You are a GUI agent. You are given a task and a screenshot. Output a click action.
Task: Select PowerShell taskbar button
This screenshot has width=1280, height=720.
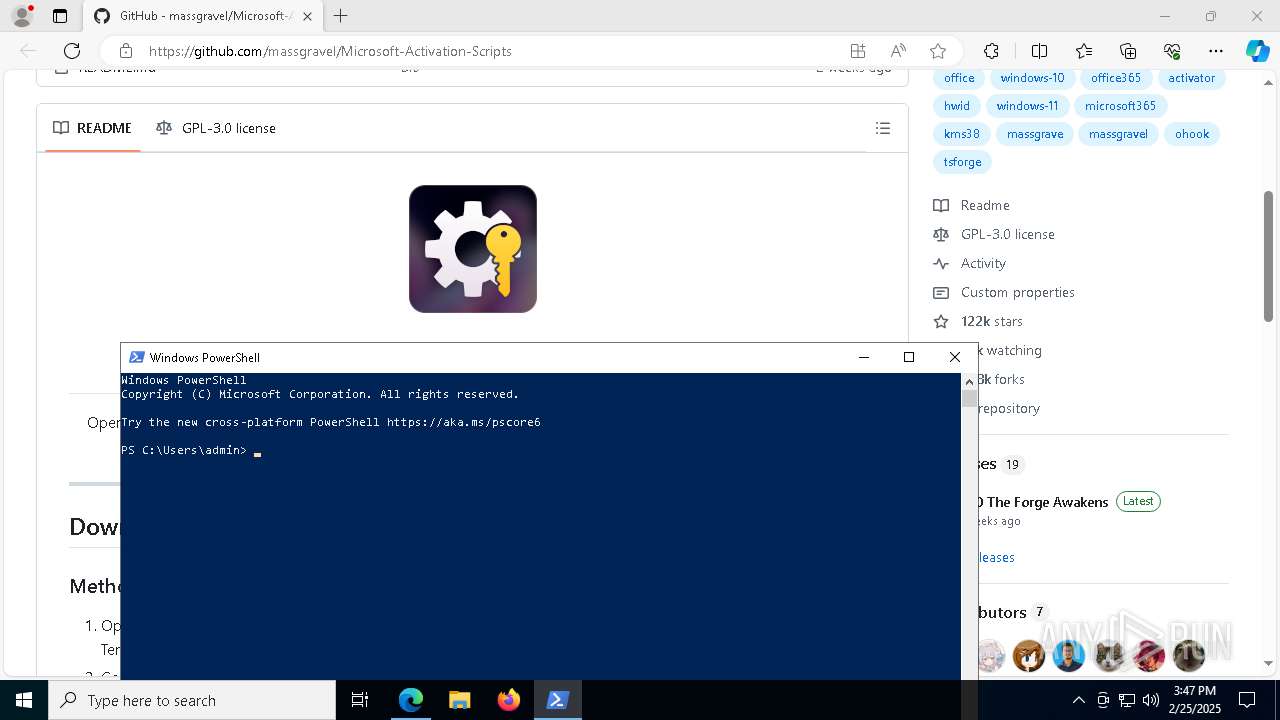[557, 700]
